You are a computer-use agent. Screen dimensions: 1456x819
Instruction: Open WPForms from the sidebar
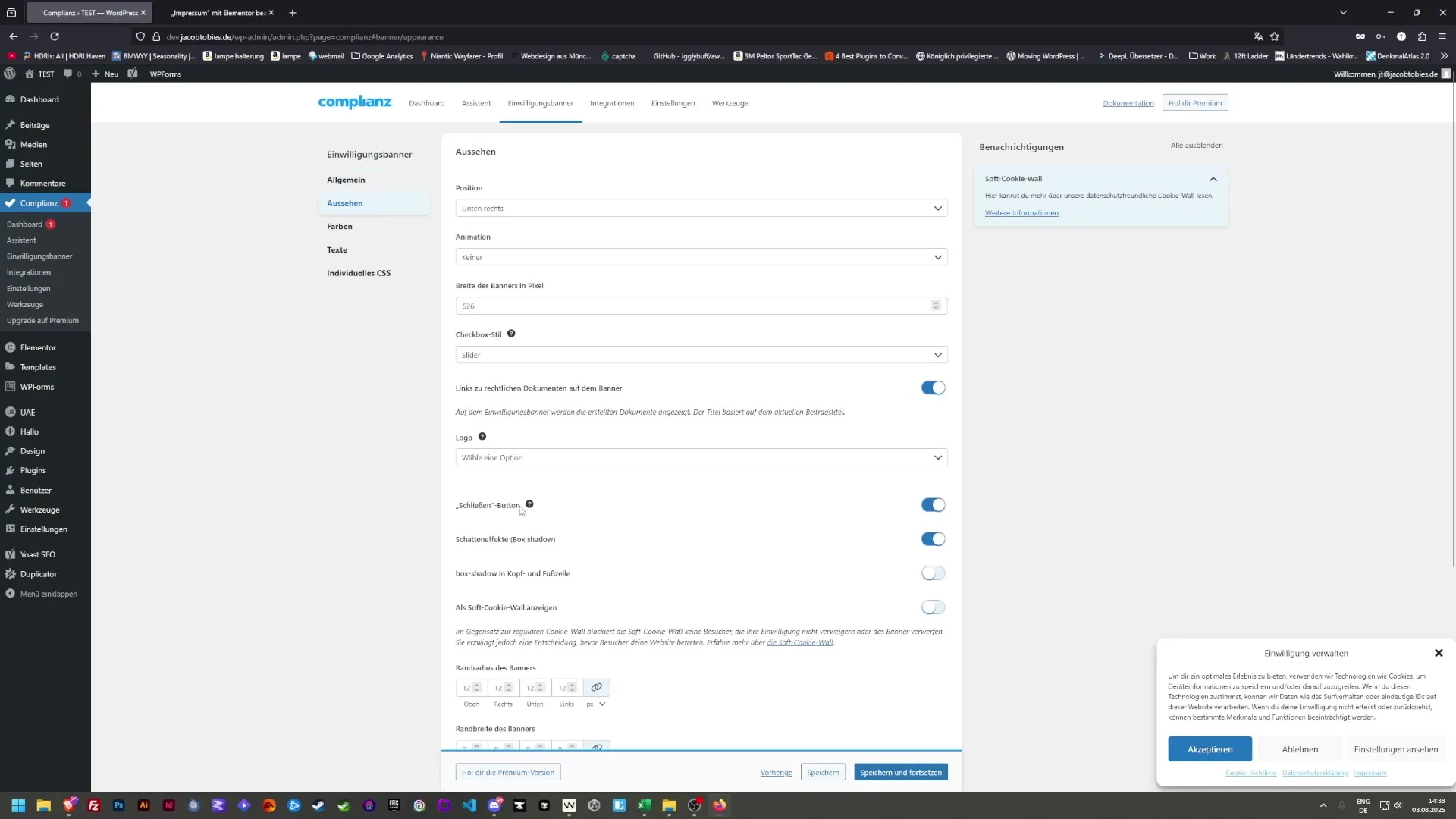coord(36,387)
